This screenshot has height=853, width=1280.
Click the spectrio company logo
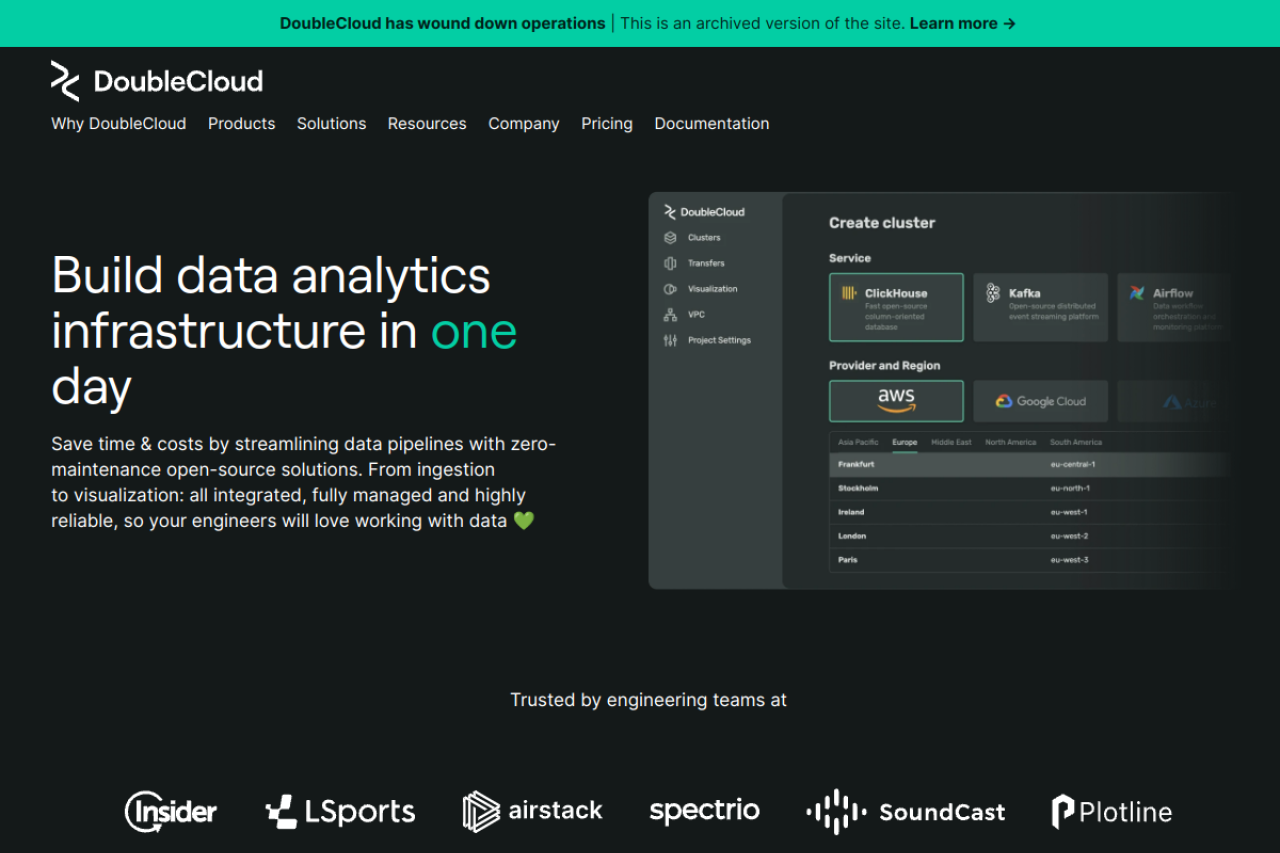pos(704,811)
